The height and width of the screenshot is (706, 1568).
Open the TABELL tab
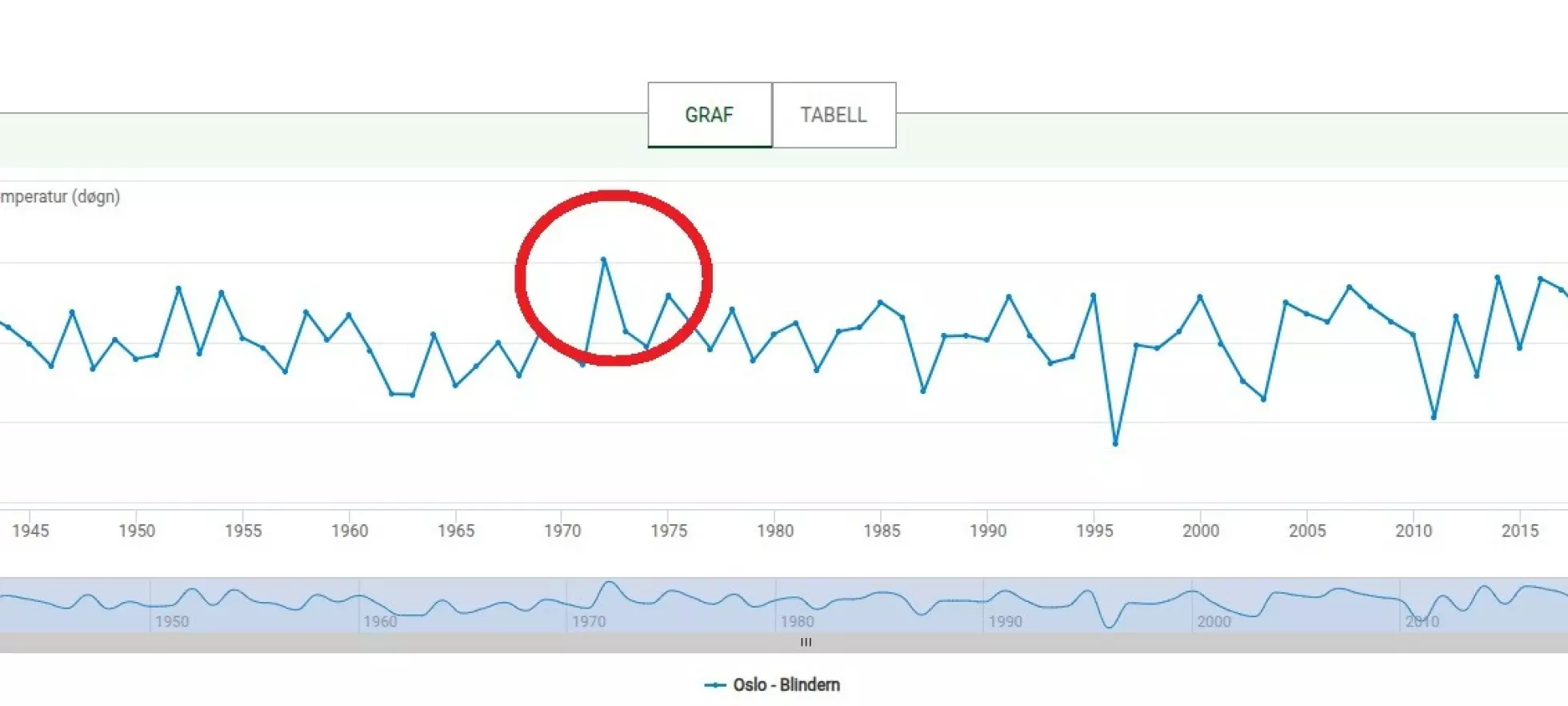[x=834, y=114]
